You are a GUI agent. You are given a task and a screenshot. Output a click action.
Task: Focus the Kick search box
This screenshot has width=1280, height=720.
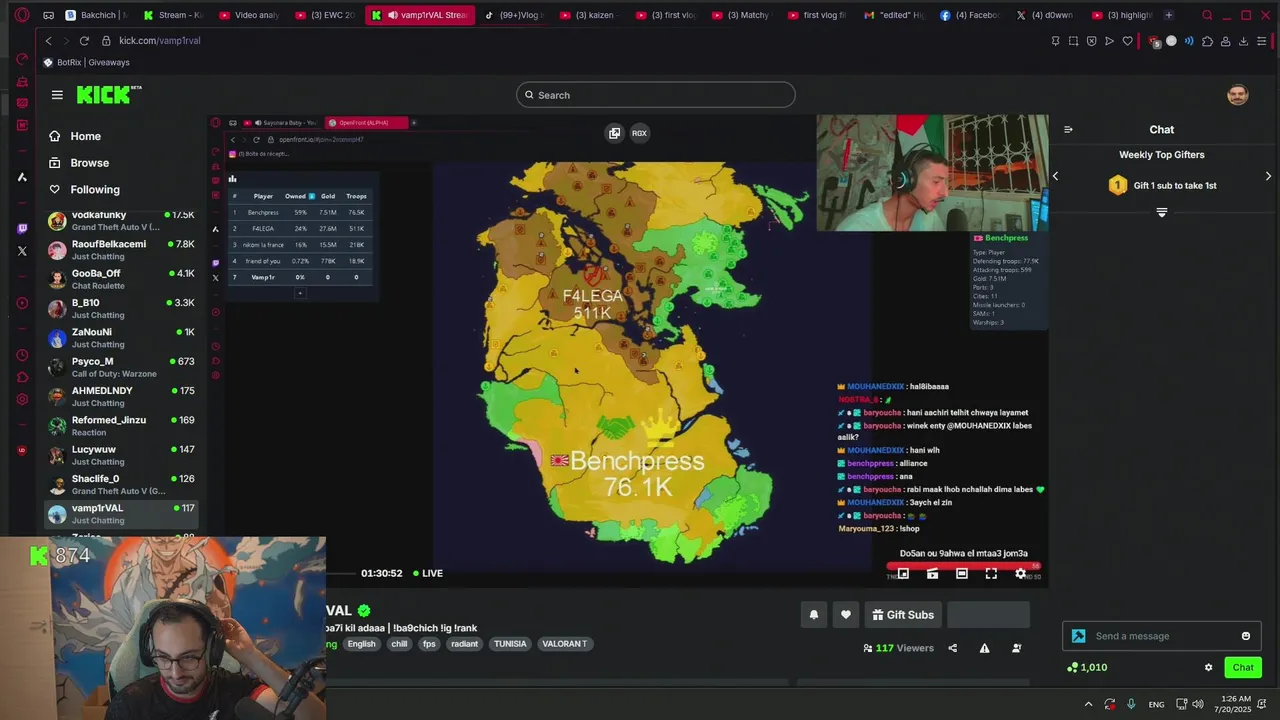point(656,95)
